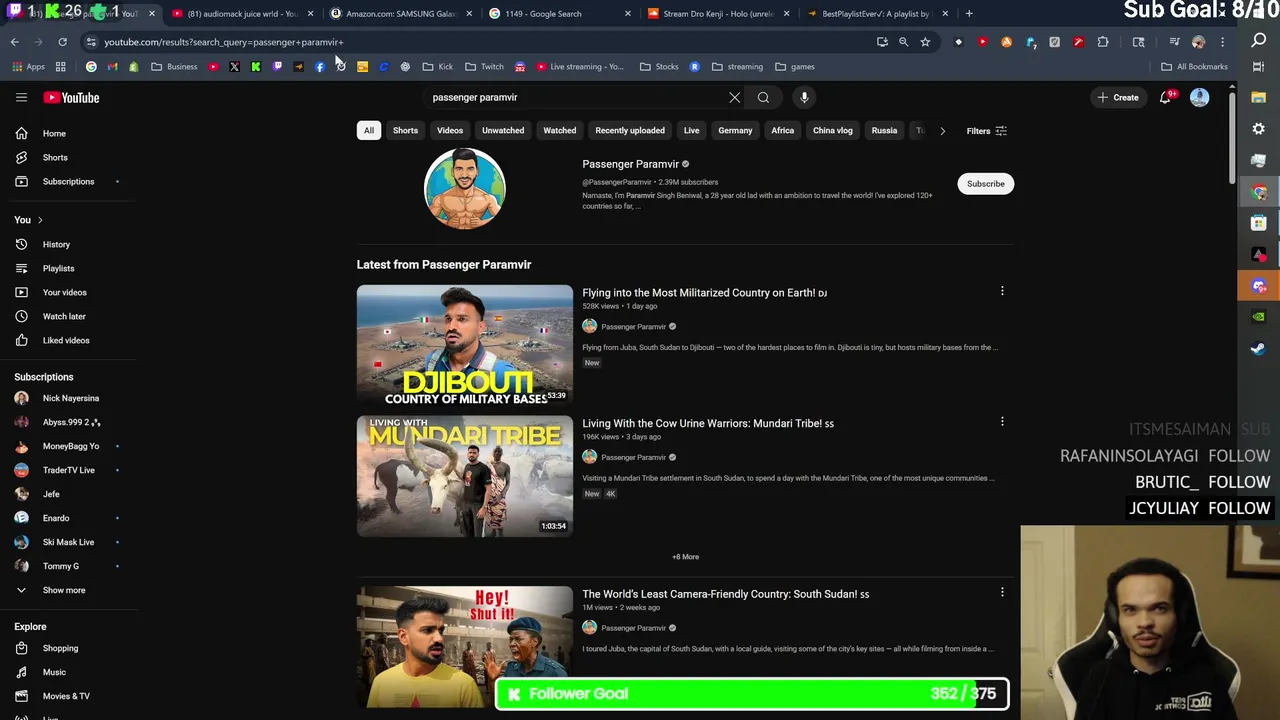The height and width of the screenshot is (720, 1280).
Task: Open Facebook bookmark icon
Action: (320, 67)
